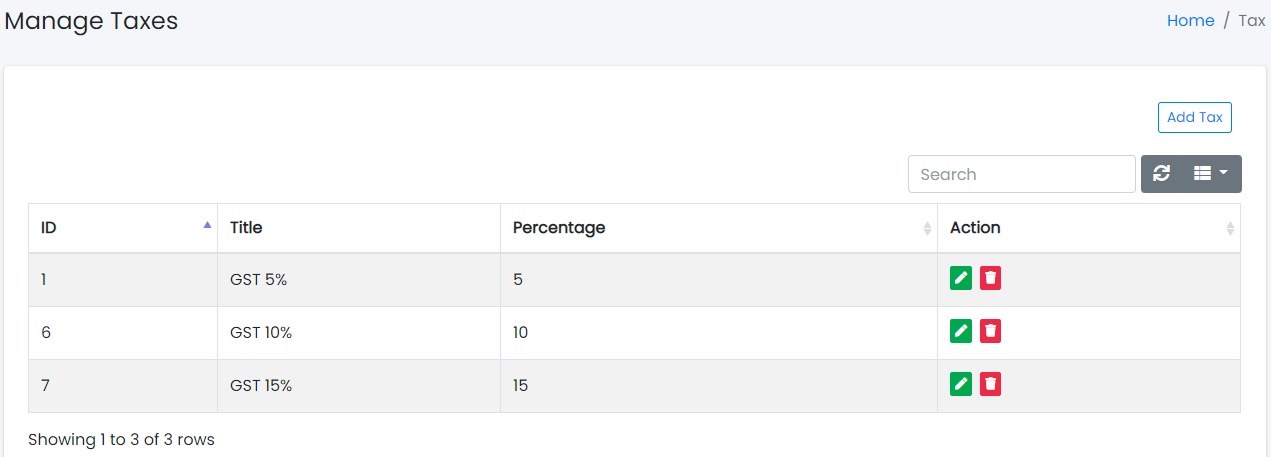This screenshot has height=457, width=1271.
Task: Click the Tax breadcrumb item
Action: [1252, 21]
